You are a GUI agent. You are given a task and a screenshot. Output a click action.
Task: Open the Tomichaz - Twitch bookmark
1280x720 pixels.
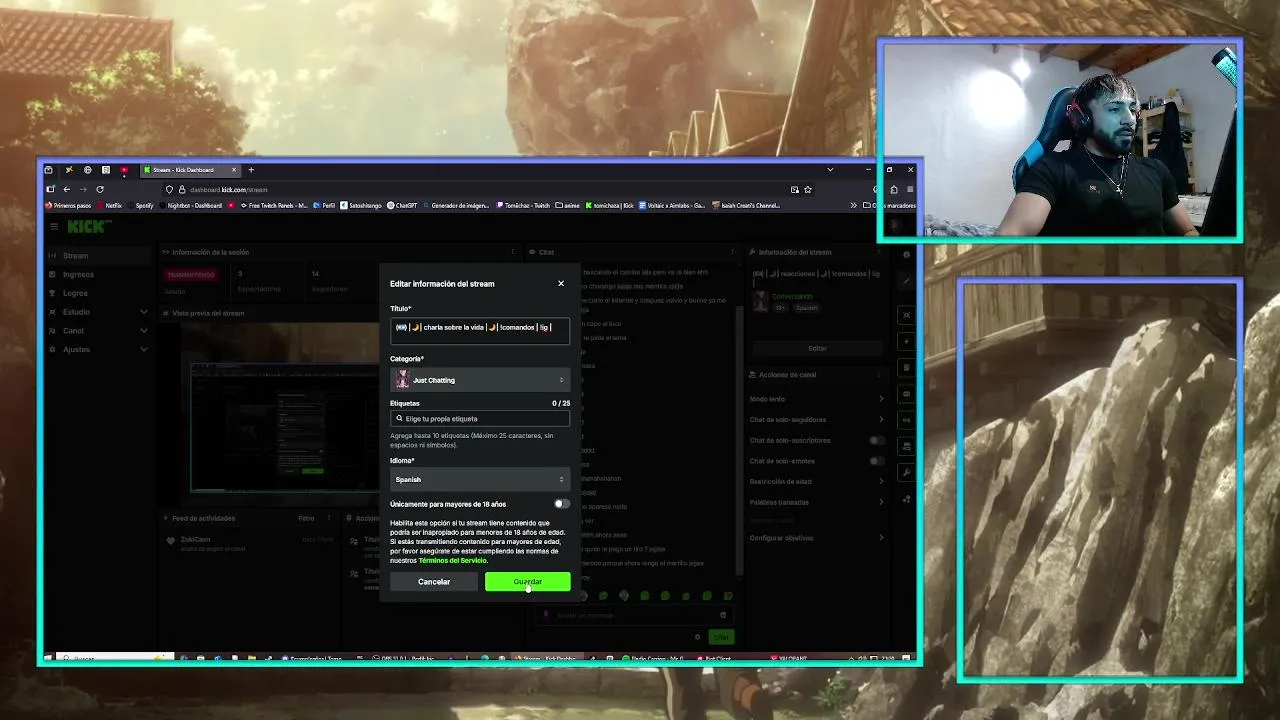523,205
